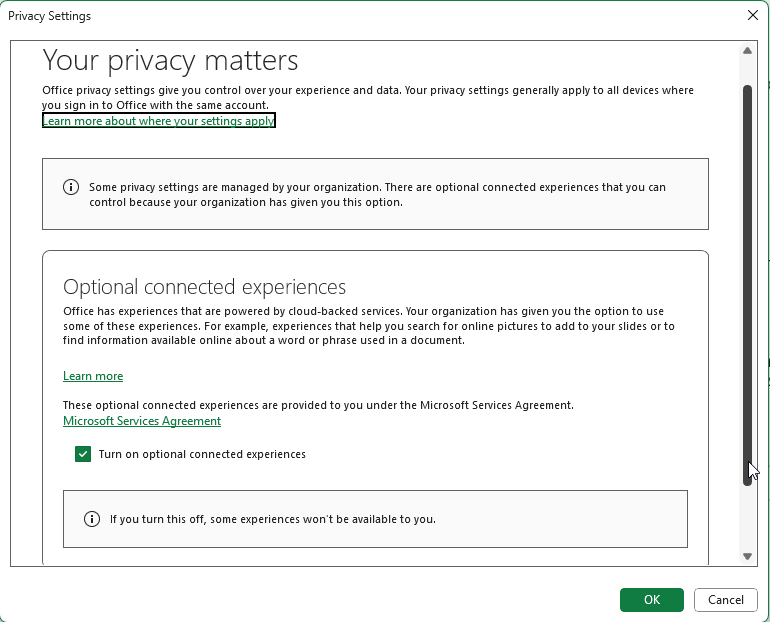
Task: Open the Microsoft Services Agreement link
Action: [142, 421]
